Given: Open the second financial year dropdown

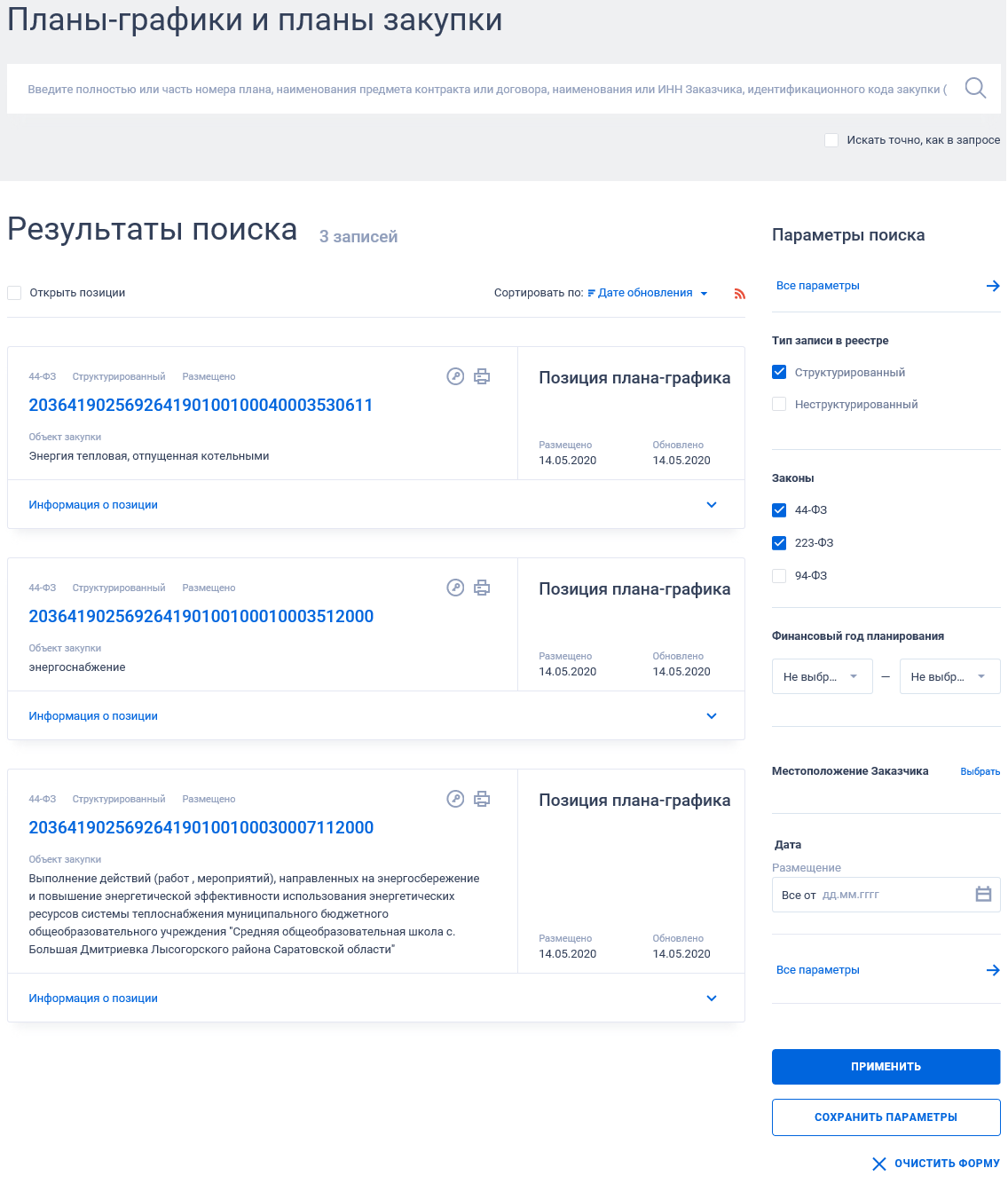Looking at the screenshot, I should point(949,676).
